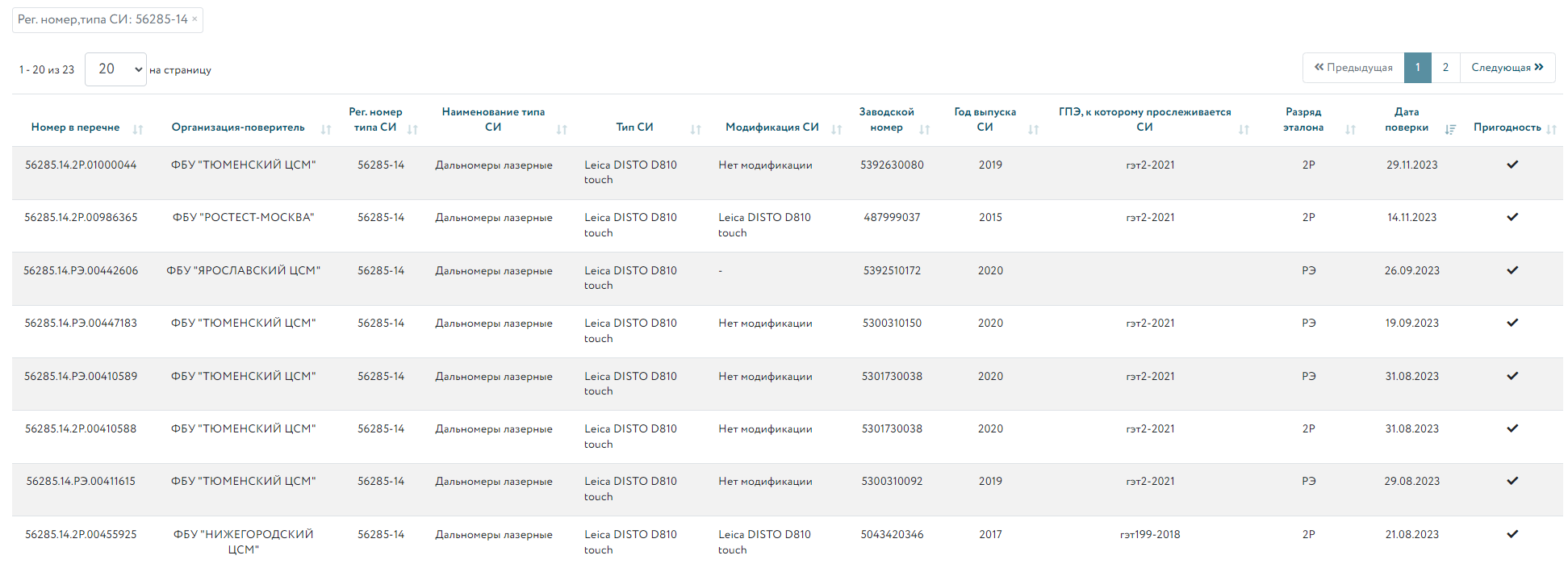Select page 1 in pagination
Viewport: 1568px width, 568px height.
(1418, 68)
